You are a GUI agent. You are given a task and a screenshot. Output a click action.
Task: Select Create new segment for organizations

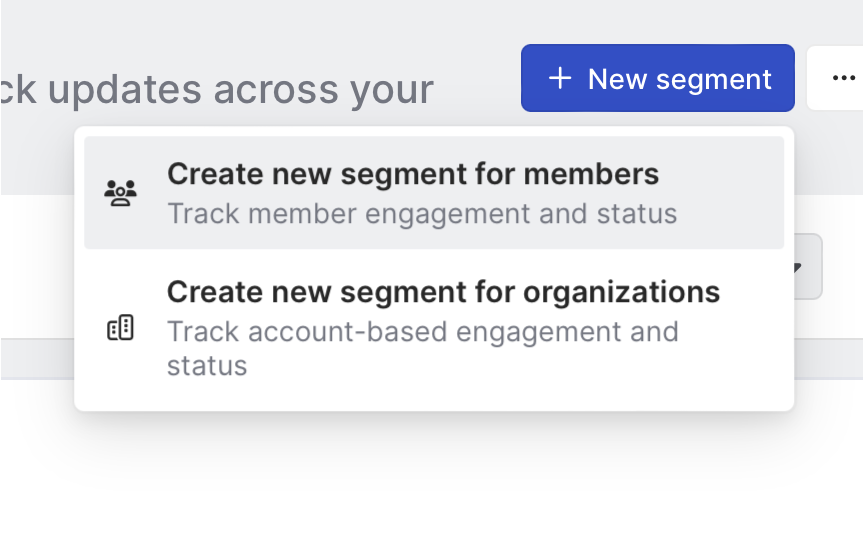click(443, 292)
